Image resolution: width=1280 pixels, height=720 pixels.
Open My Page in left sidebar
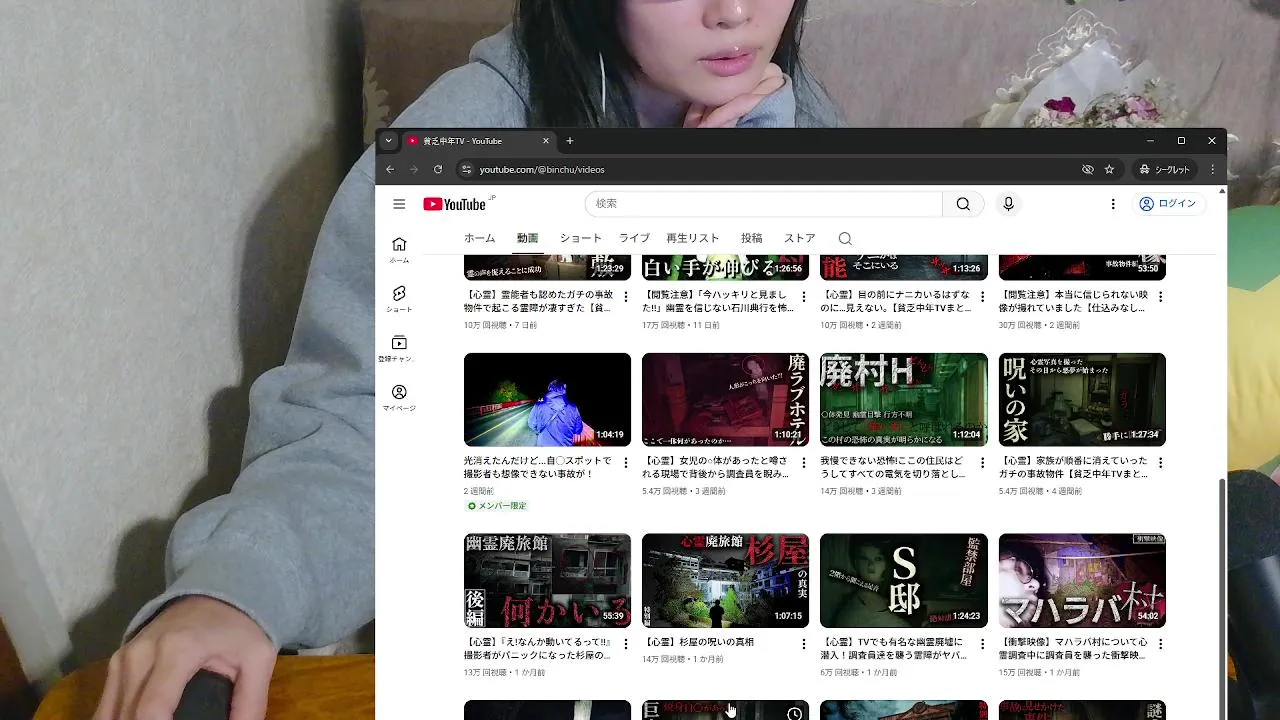[399, 398]
